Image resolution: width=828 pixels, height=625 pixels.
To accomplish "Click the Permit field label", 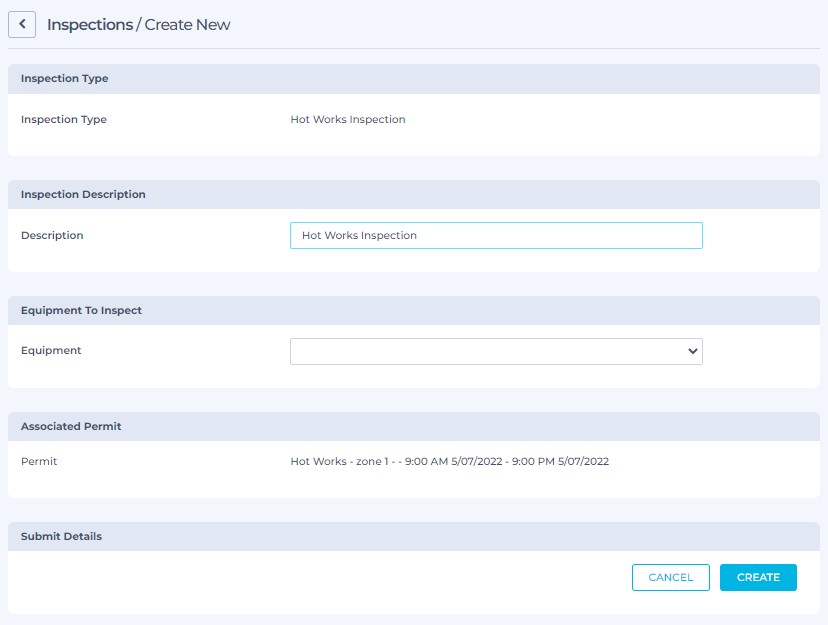I will [x=39, y=461].
